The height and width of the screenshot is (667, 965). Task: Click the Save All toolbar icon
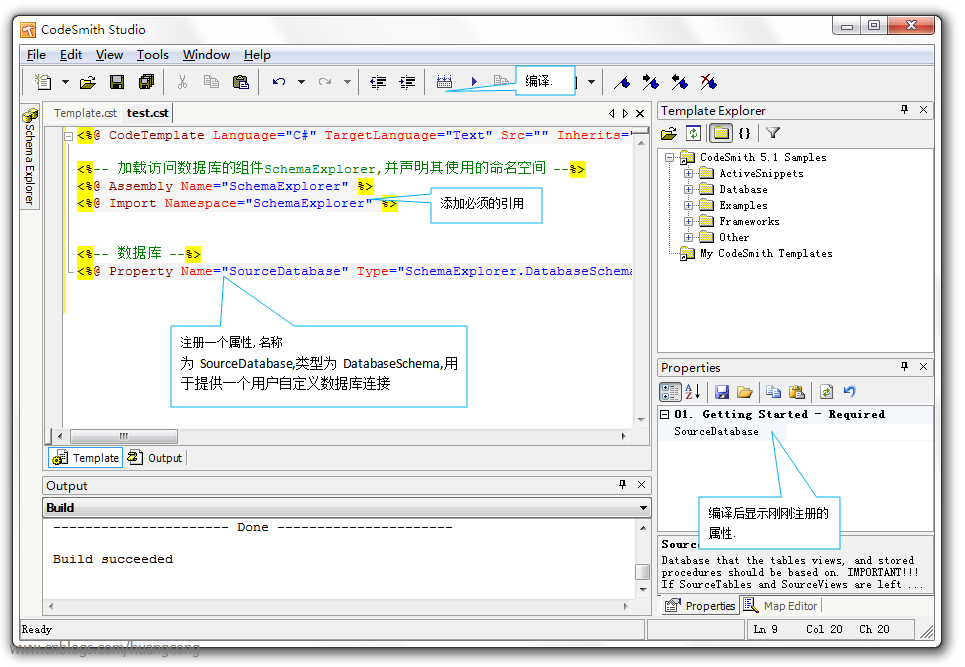click(x=146, y=82)
